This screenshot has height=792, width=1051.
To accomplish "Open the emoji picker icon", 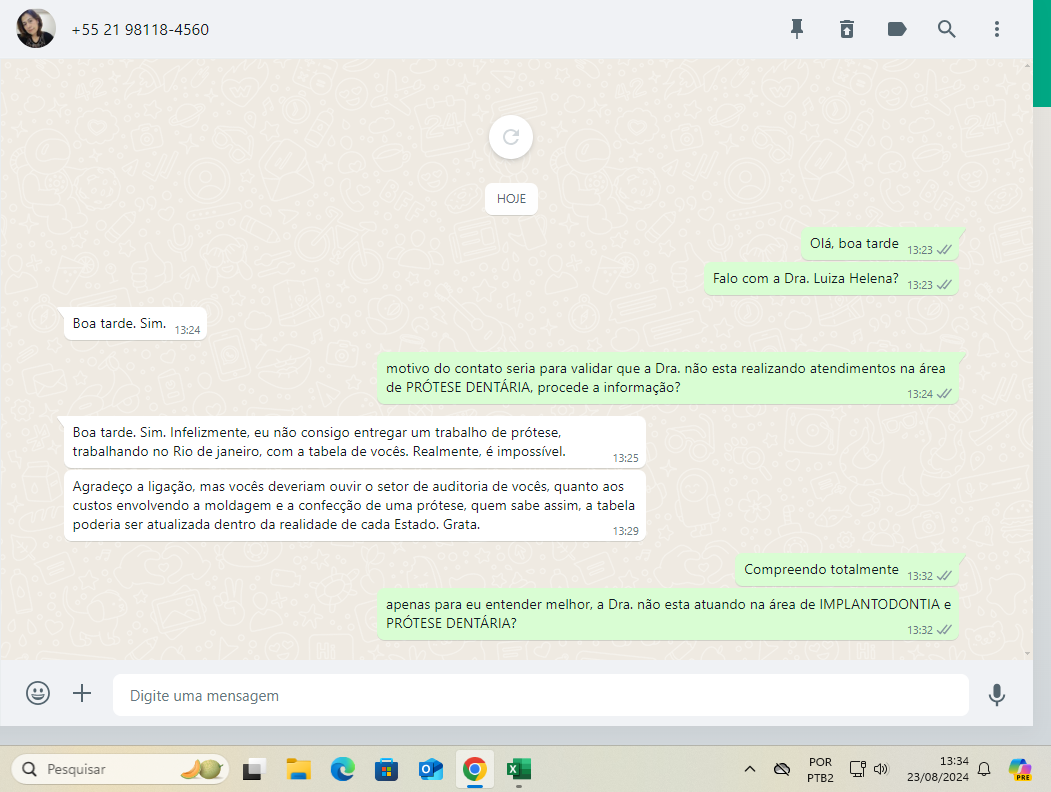I will point(38,693).
